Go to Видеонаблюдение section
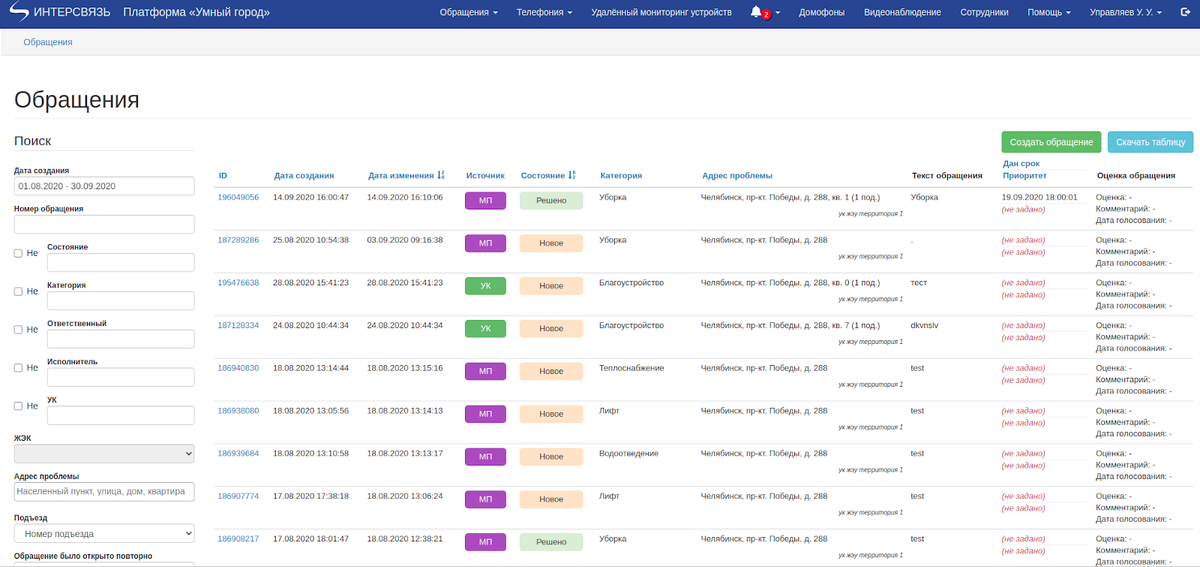The height and width of the screenshot is (567, 1200). [902, 13]
